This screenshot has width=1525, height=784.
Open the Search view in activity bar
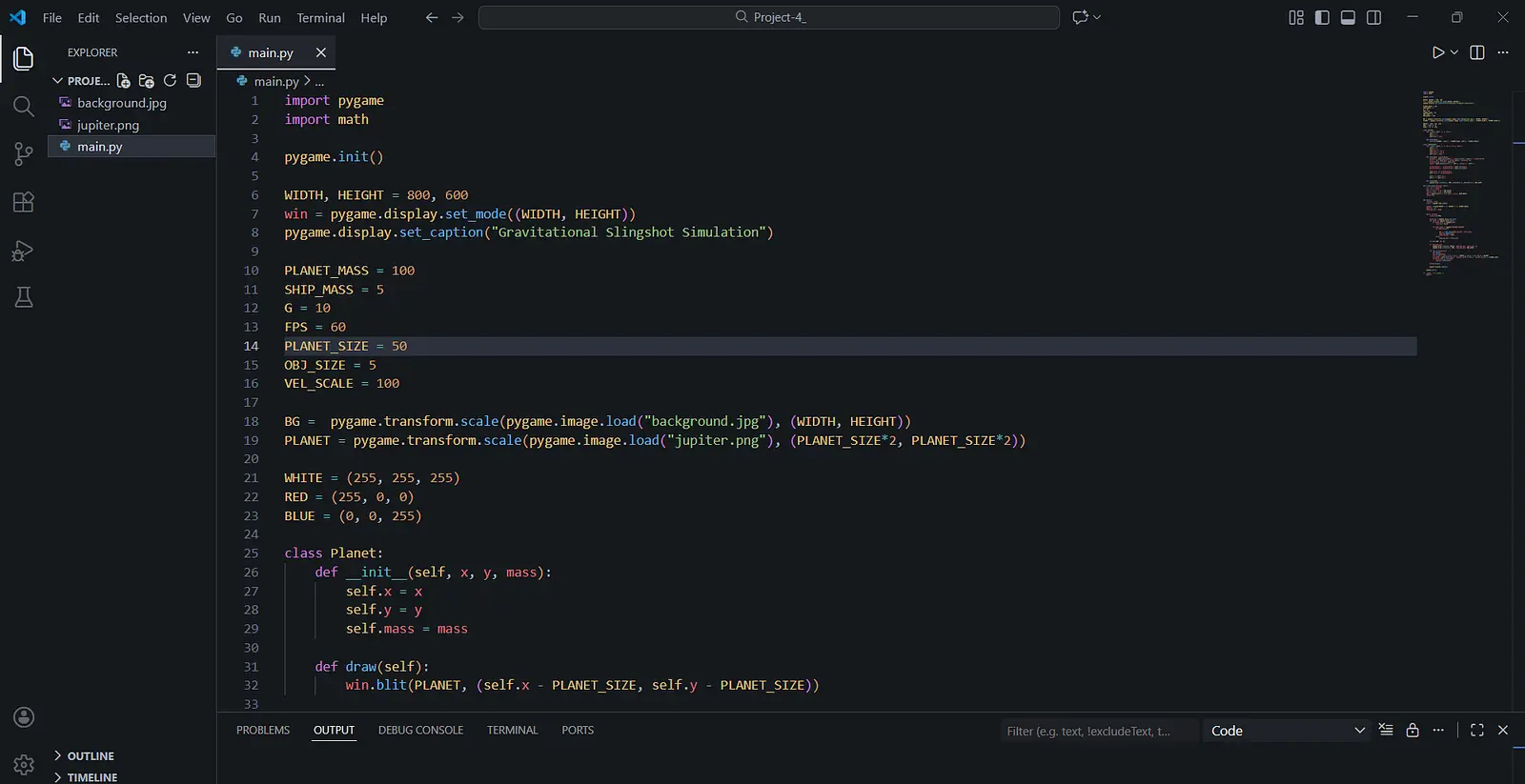point(24,106)
